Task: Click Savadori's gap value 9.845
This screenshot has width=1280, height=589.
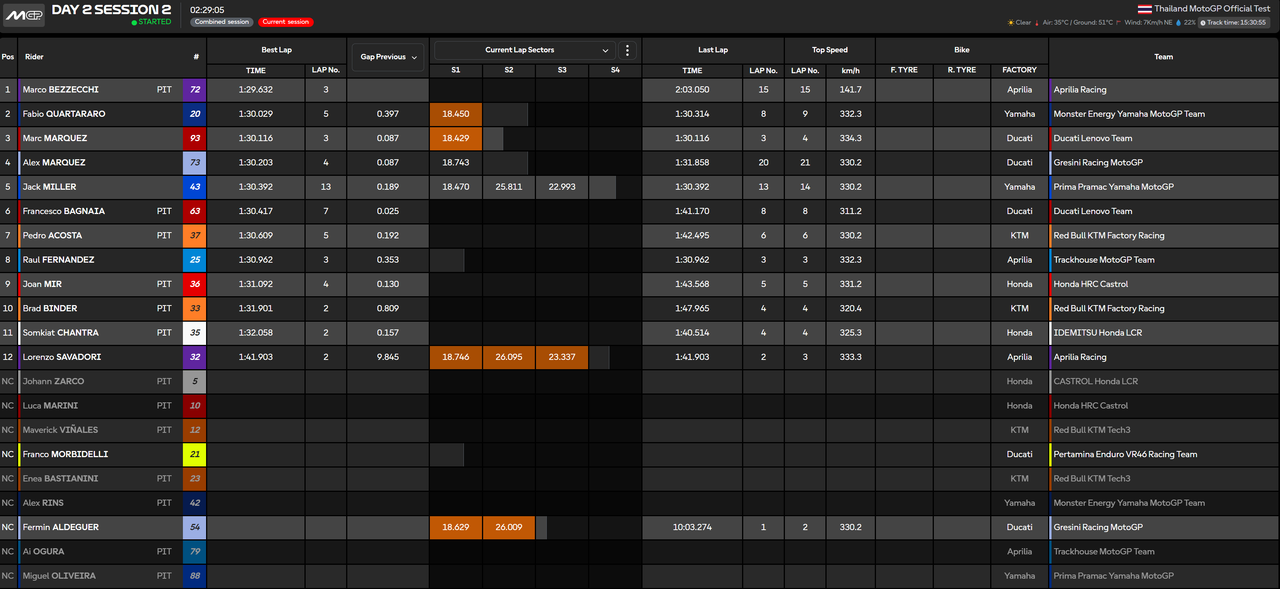Action: click(x=388, y=357)
